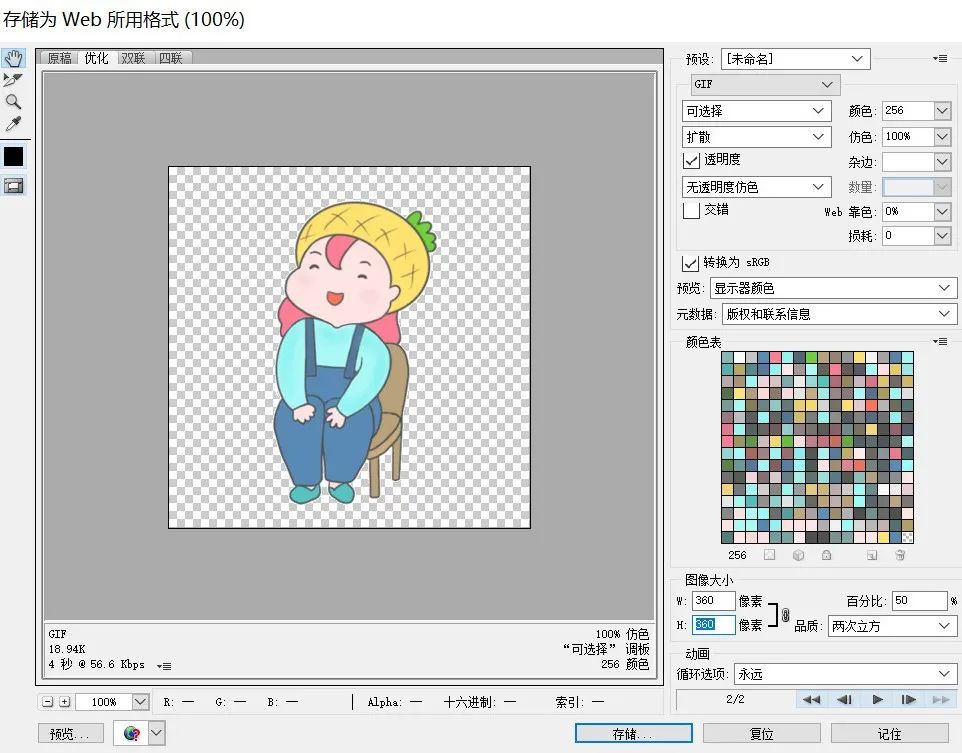Open the preset options menu icon

click(939, 59)
